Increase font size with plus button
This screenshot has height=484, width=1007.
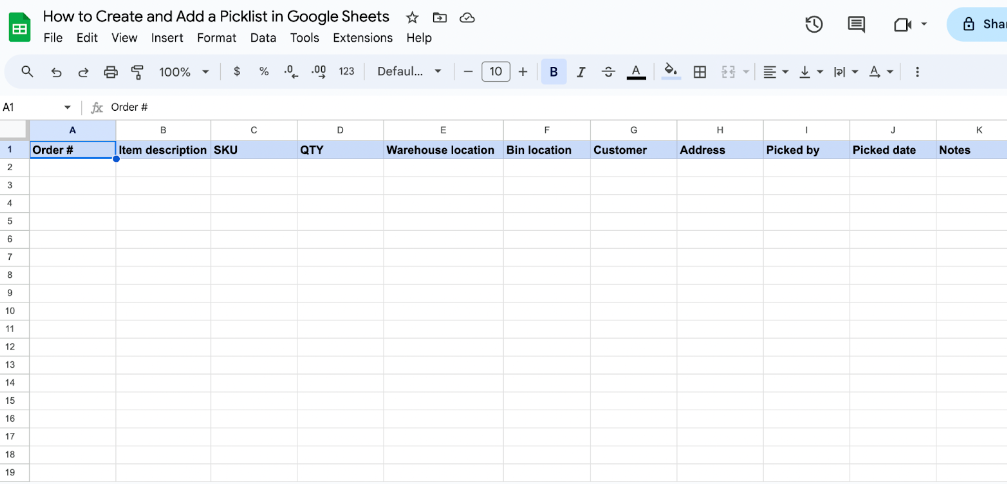pyautogui.click(x=523, y=72)
